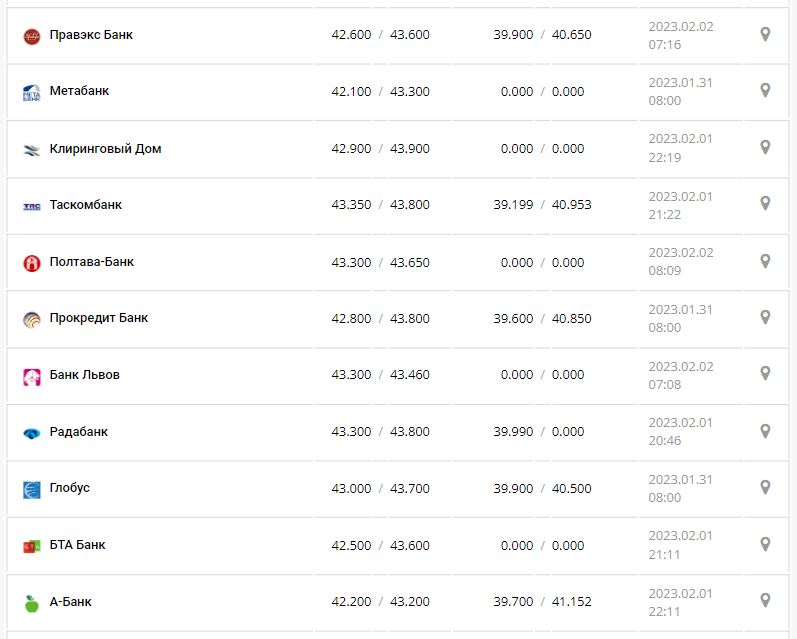Follow the Радабанк bank name link

pos(79,432)
